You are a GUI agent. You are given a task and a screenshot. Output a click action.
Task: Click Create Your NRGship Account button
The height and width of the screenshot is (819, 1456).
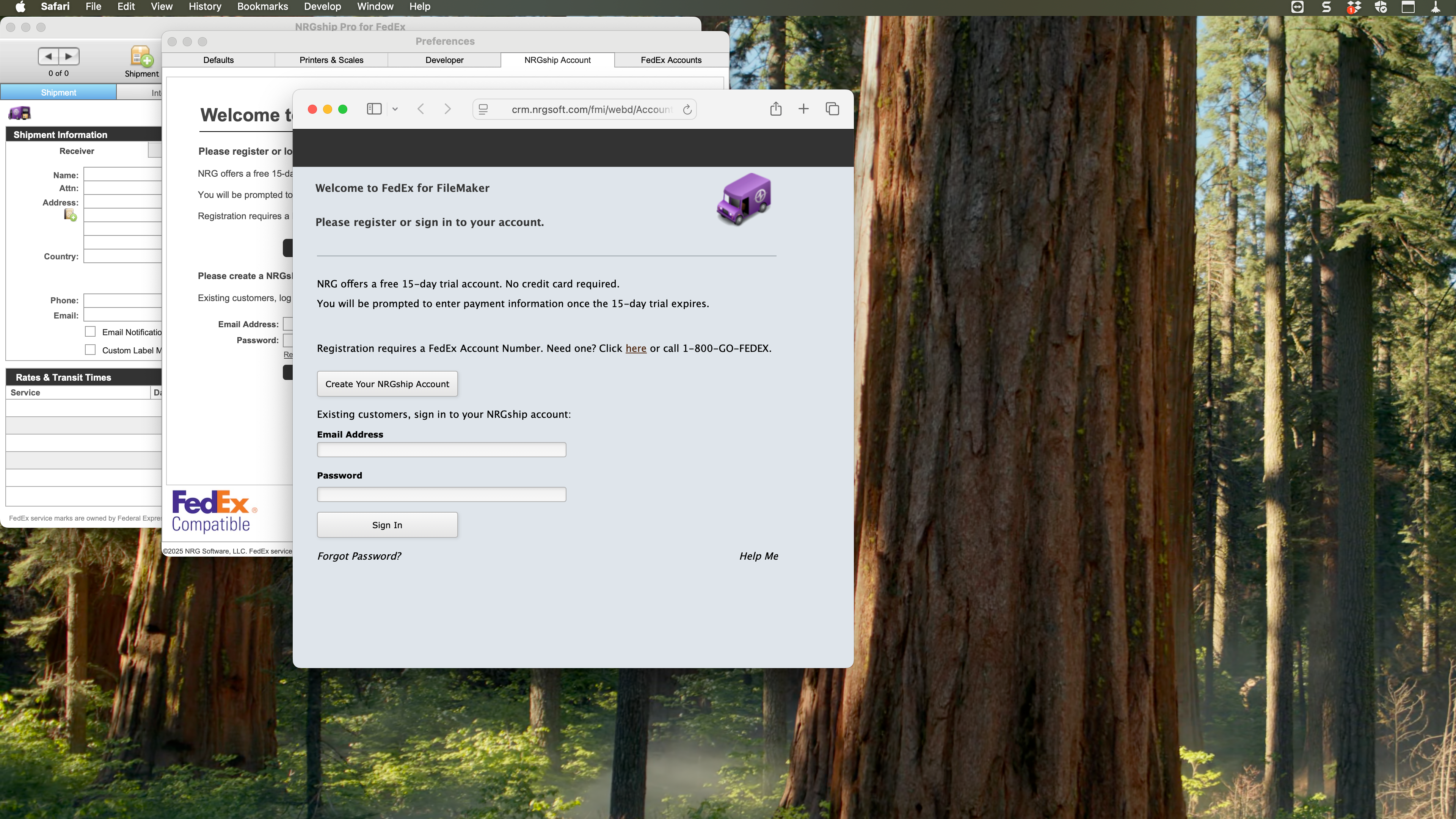[x=387, y=384]
